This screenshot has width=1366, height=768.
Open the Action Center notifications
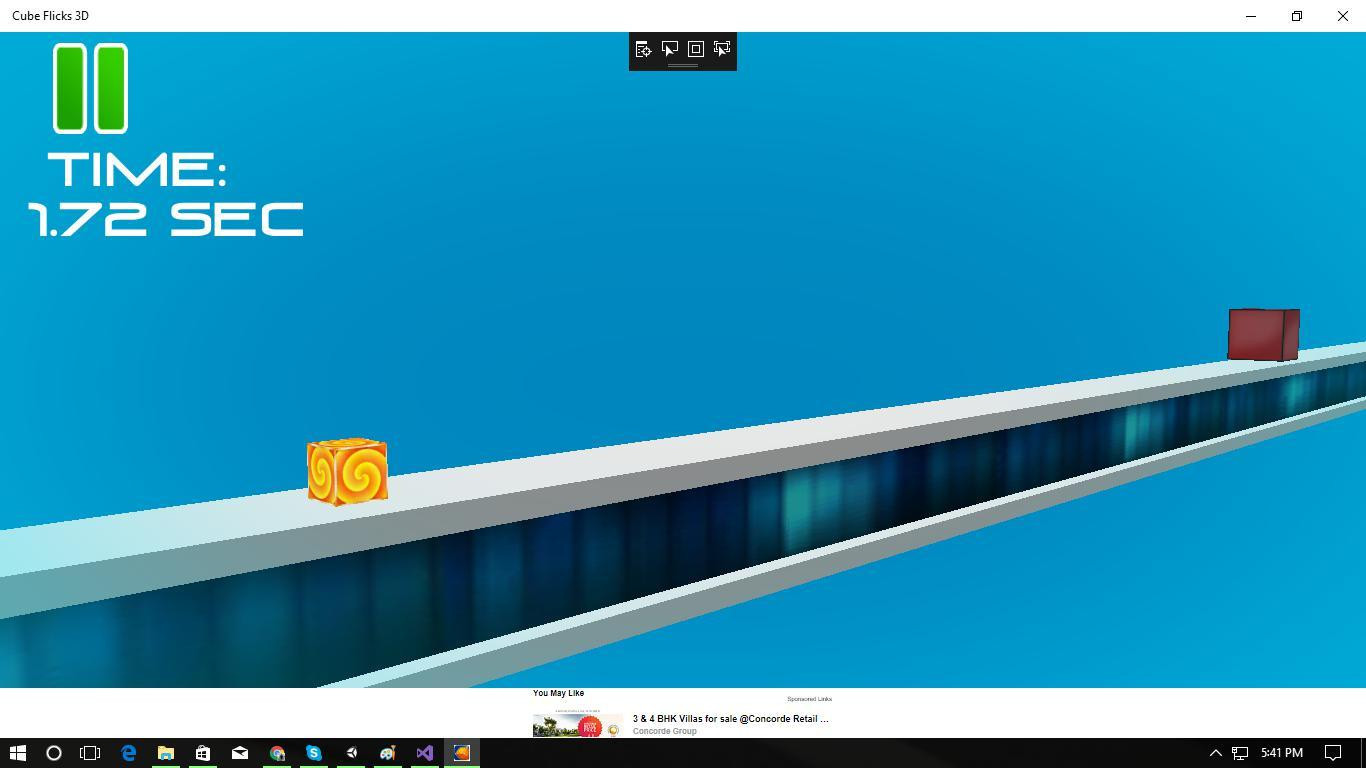[1333, 753]
